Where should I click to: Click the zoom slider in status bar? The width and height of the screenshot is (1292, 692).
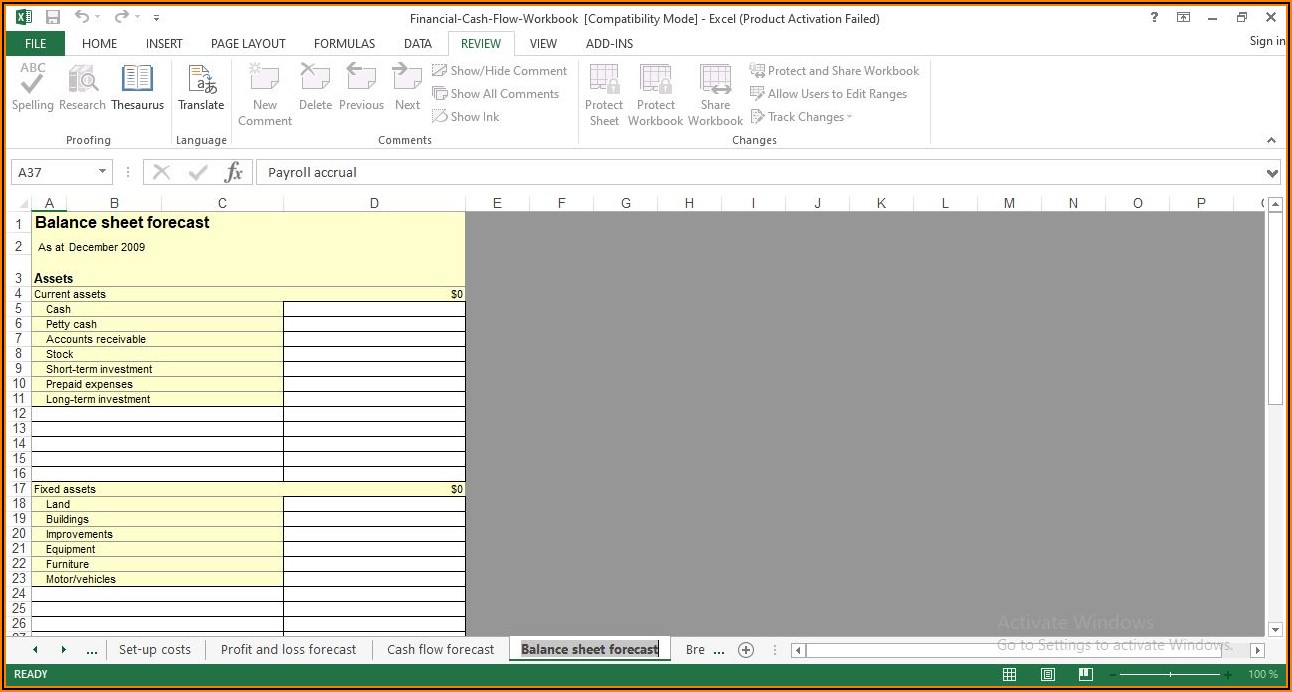tap(1170, 674)
